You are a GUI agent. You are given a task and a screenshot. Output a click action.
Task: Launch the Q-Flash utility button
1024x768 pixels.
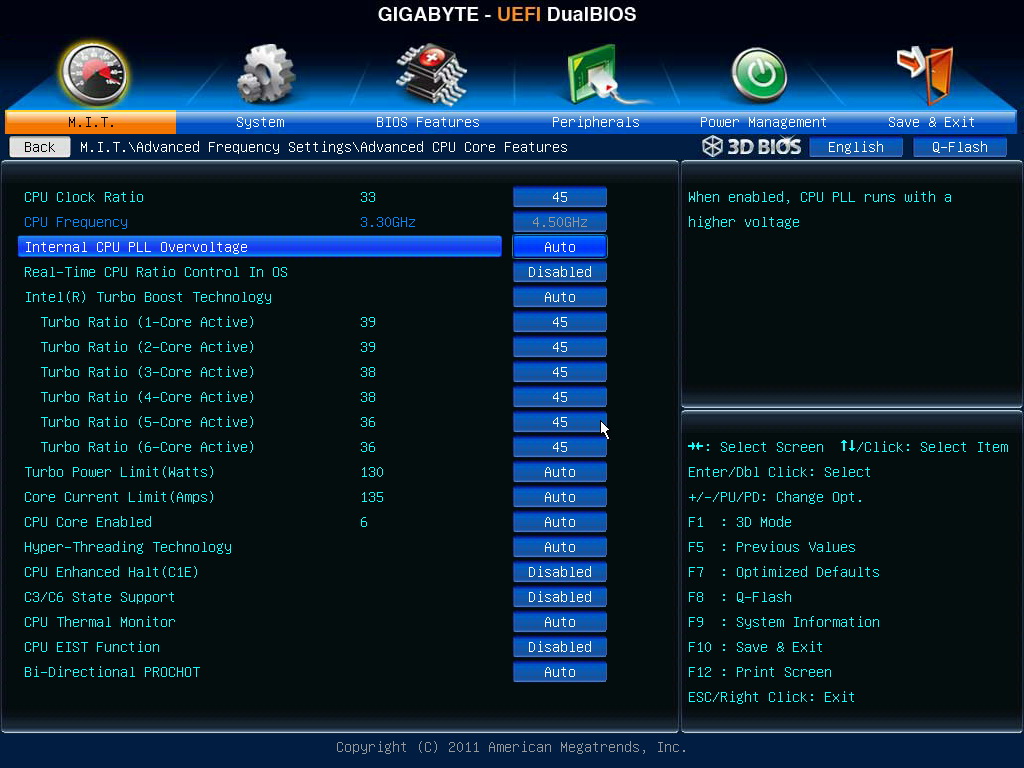(x=959, y=147)
